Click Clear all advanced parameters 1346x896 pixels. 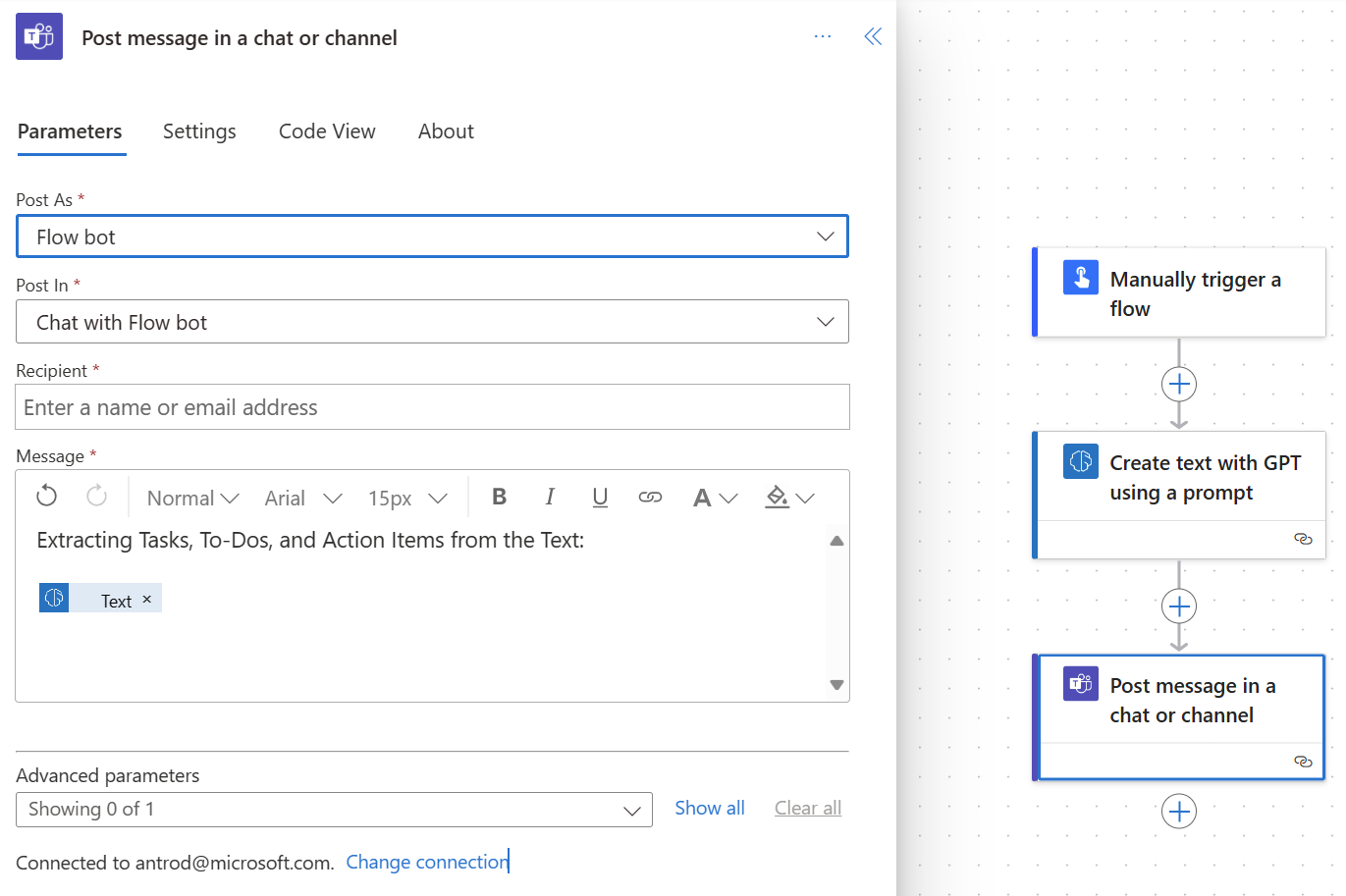tap(808, 808)
